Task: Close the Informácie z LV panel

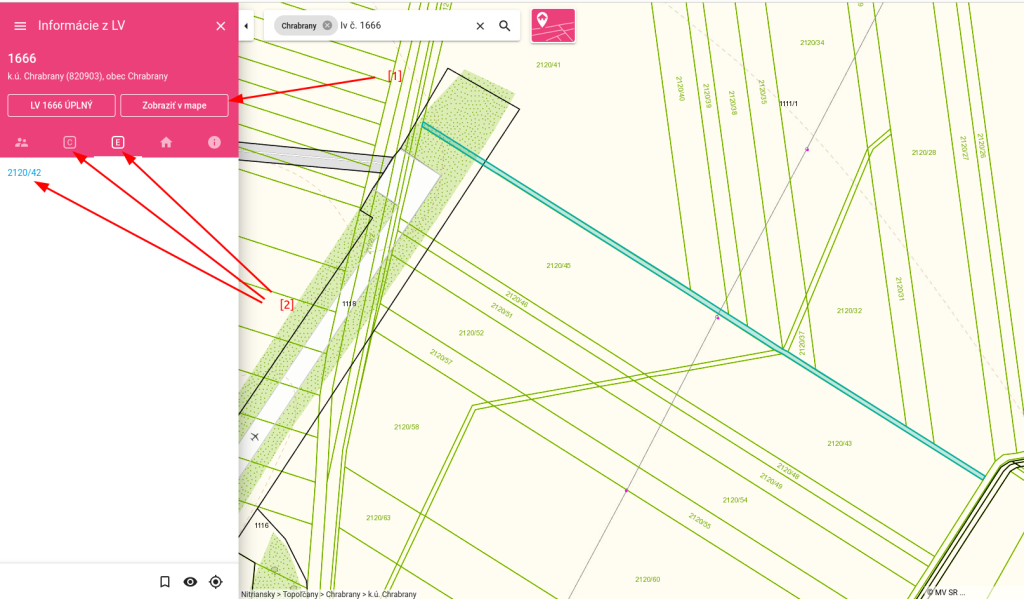Action: 221,26
